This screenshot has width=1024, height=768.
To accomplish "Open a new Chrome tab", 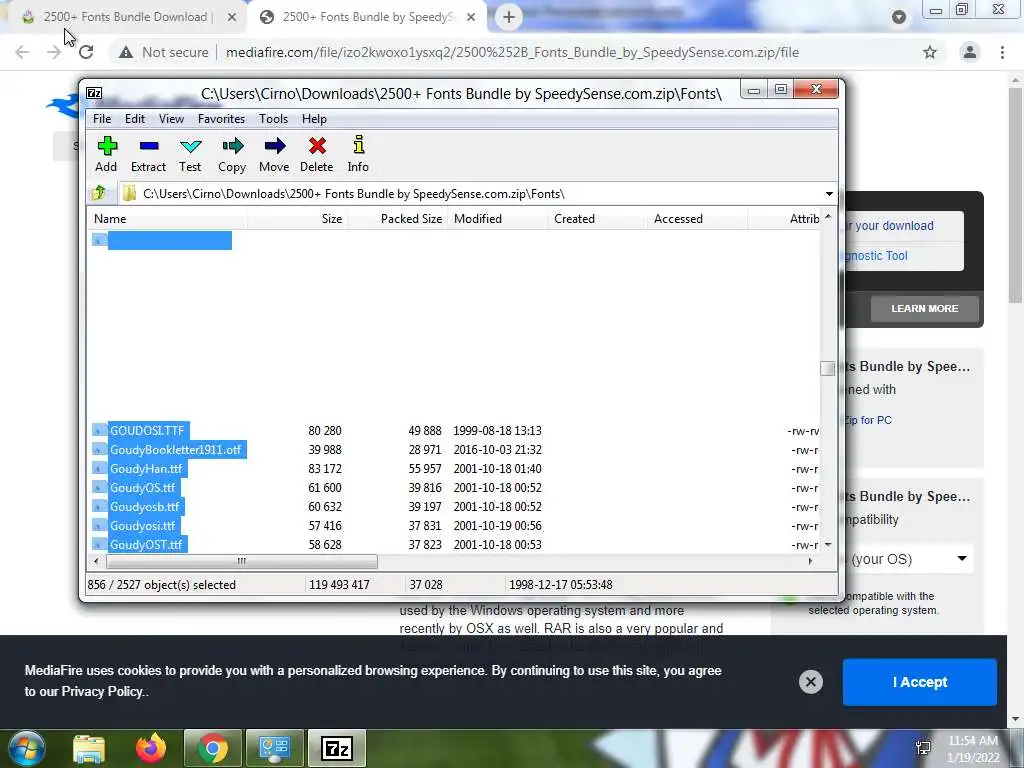I will pyautogui.click(x=509, y=18).
